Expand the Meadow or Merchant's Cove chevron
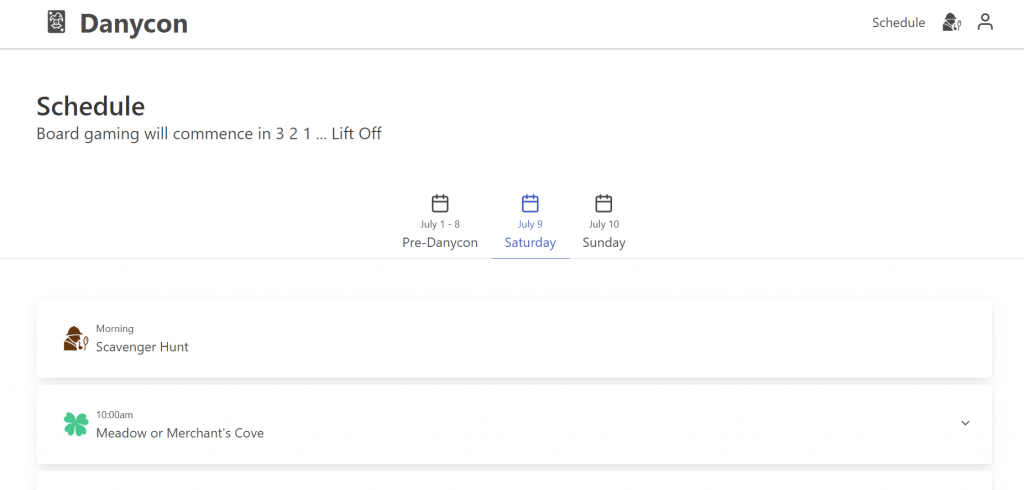This screenshot has height=490, width=1024. pos(965,423)
